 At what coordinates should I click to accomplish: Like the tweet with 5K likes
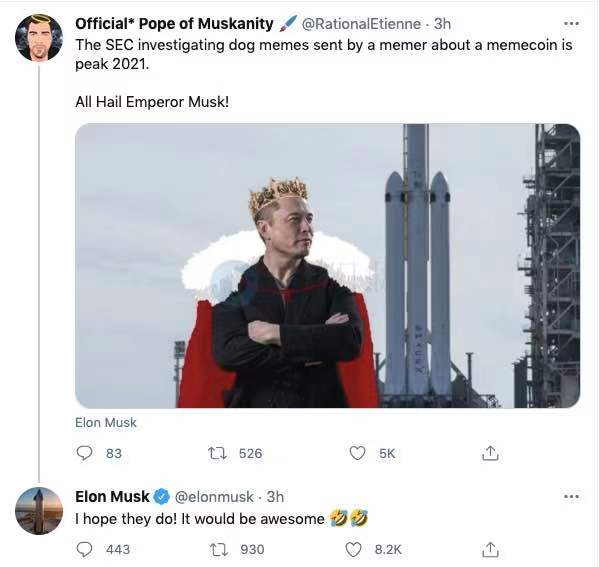[x=358, y=453]
